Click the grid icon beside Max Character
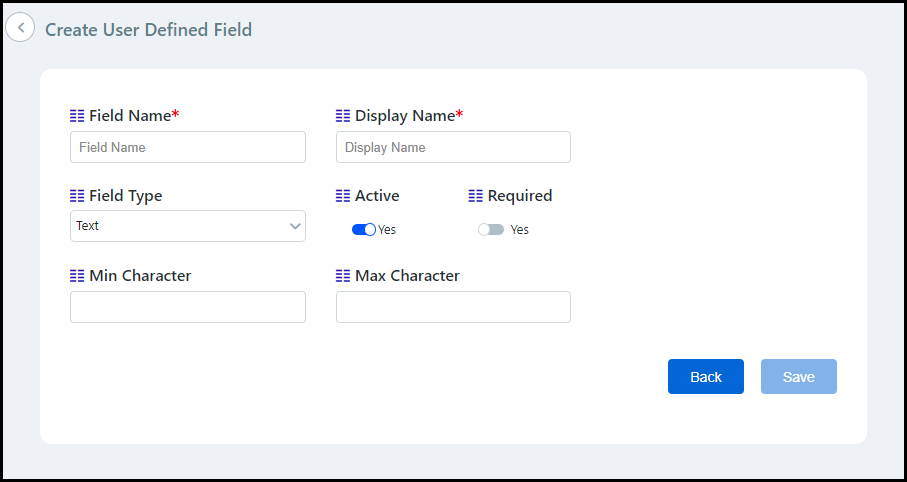The width and height of the screenshot is (907, 482). pos(343,276)
